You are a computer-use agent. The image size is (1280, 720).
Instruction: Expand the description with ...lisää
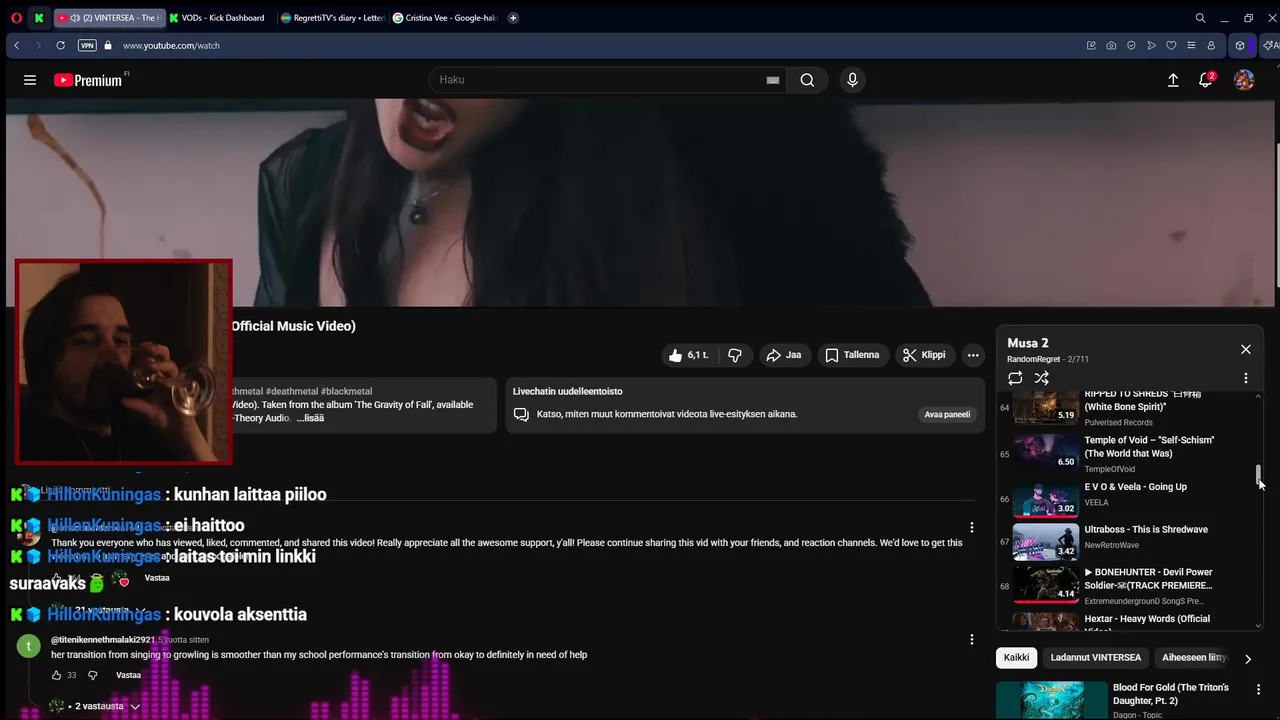(310, 418)
